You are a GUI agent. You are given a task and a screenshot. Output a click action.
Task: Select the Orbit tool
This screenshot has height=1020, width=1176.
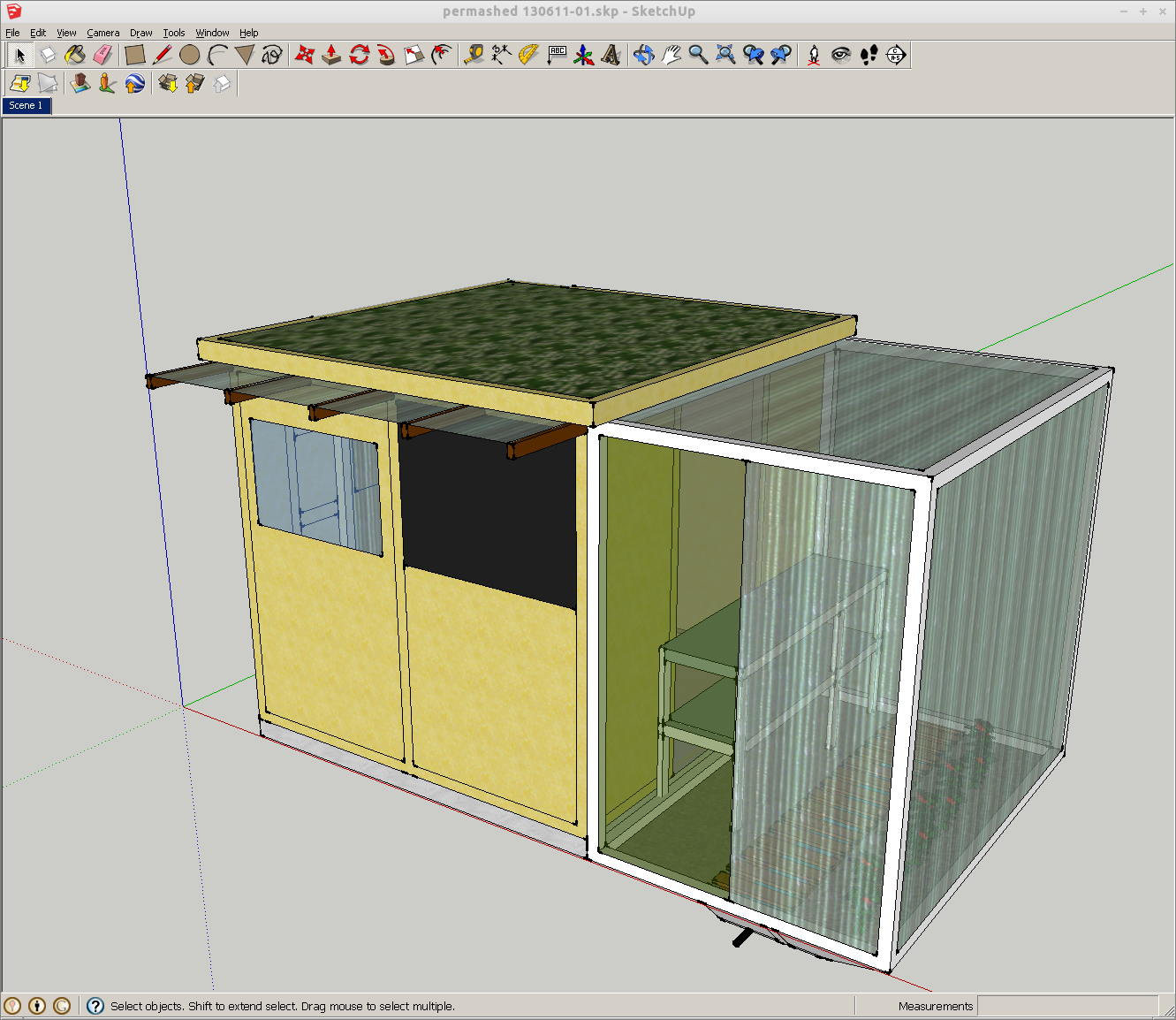(642, 54)
